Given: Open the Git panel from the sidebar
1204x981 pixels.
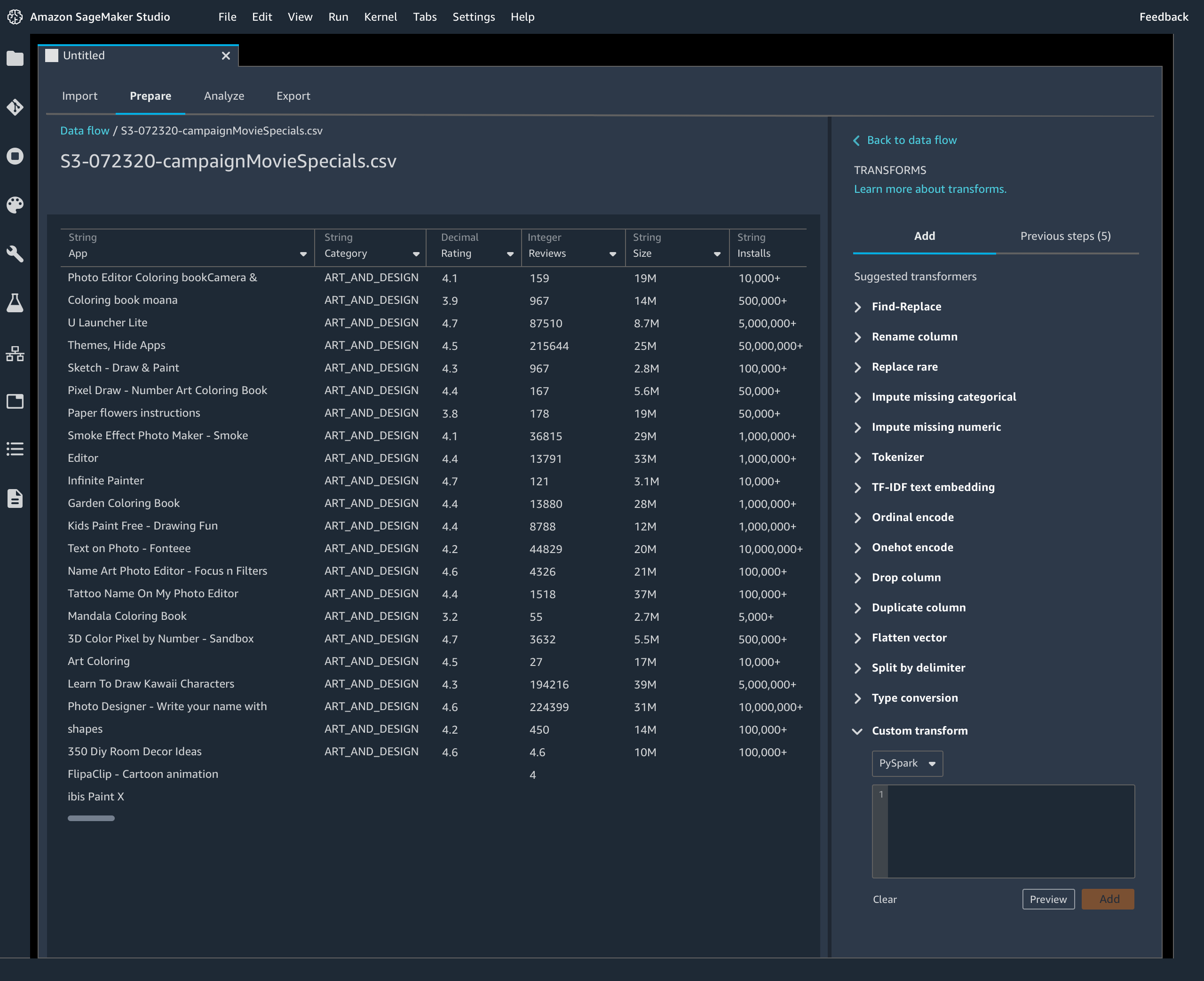Looking at the screenshot, I should point(15,107).
